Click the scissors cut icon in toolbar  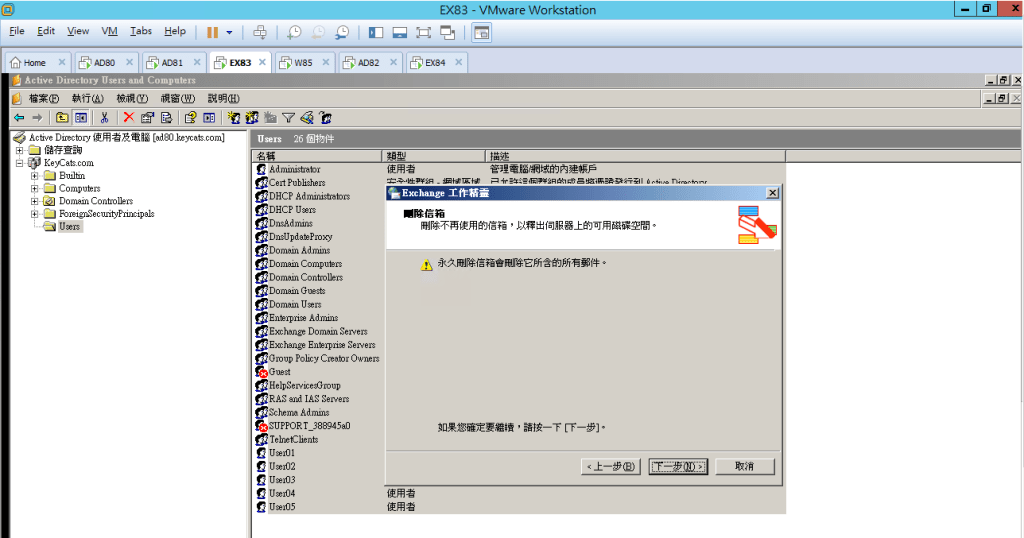coord(104,117)
